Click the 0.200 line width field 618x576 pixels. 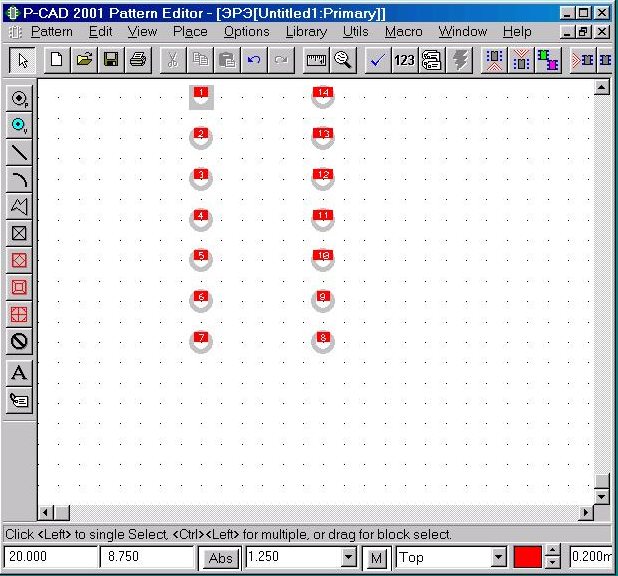coord(590,557)
